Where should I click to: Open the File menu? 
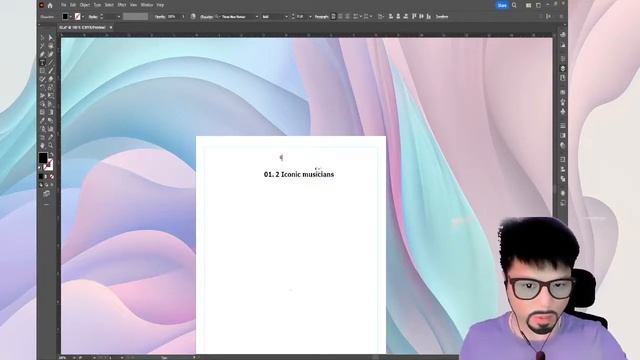coord(63,5)
